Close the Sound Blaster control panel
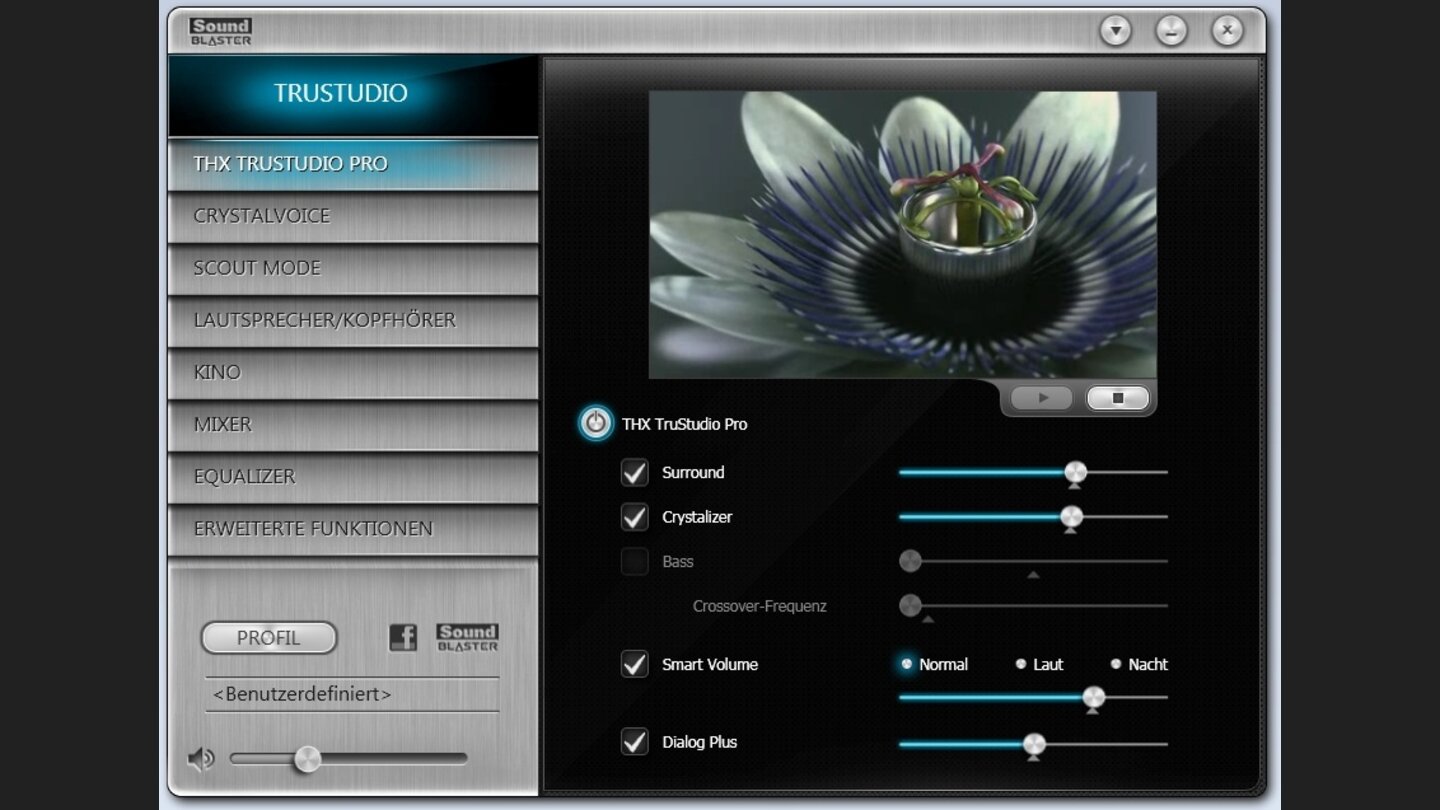Image resolution: width=1440 pixels, height=810 pixels. tap(1227, 31)
